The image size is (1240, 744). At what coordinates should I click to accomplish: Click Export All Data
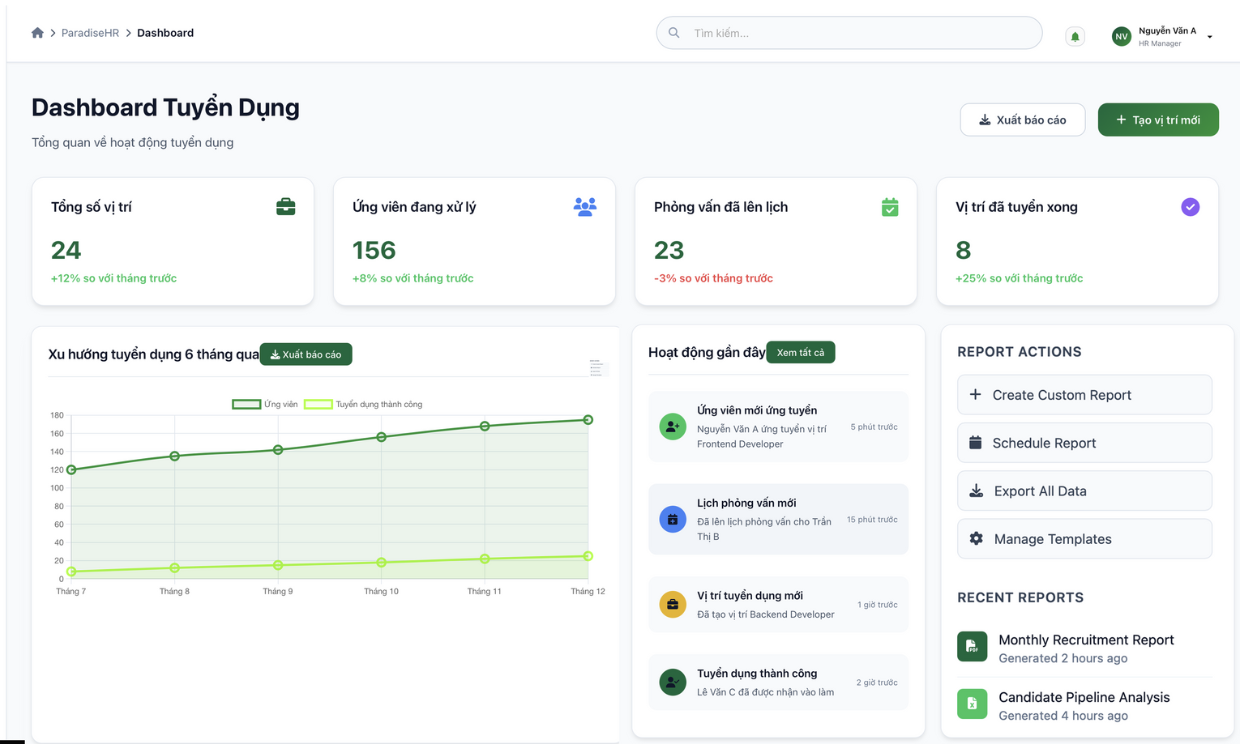1084,491
